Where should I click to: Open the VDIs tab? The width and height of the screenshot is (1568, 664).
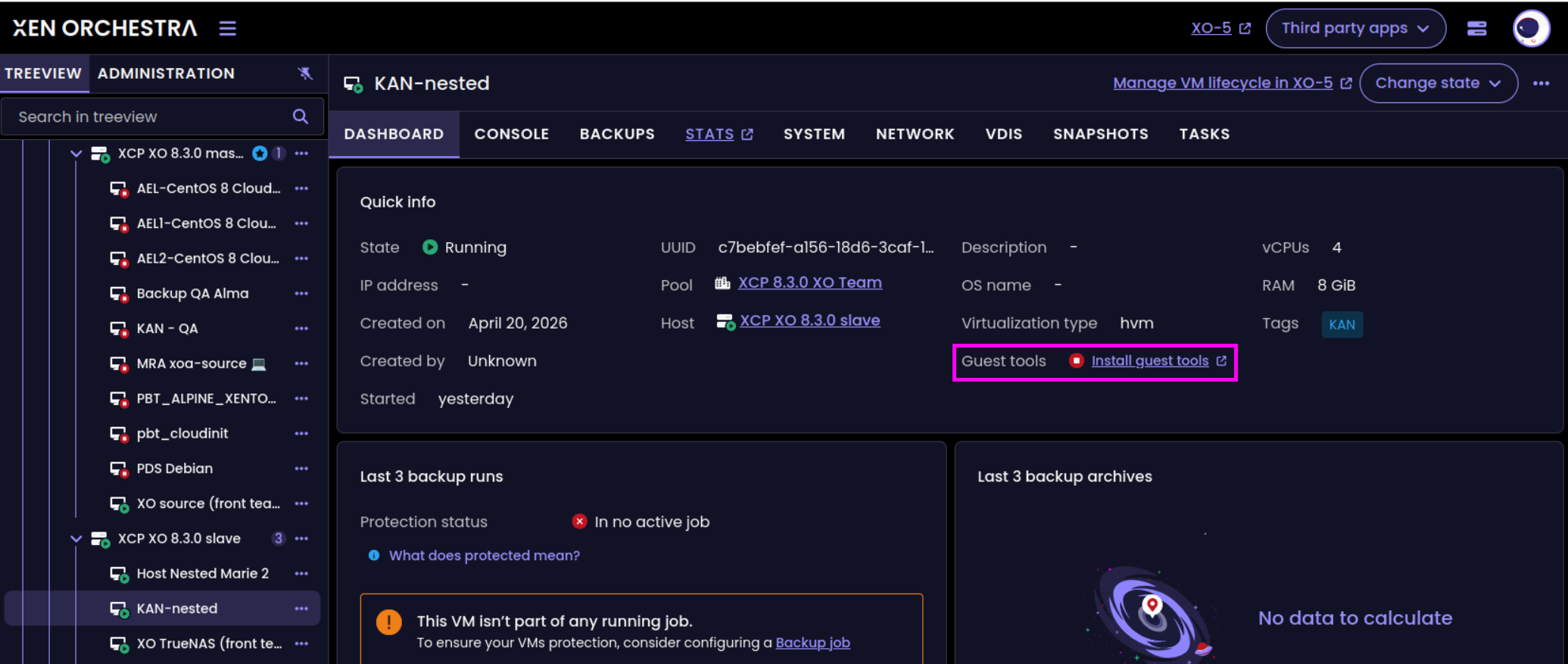click(x=1004, y=134)
